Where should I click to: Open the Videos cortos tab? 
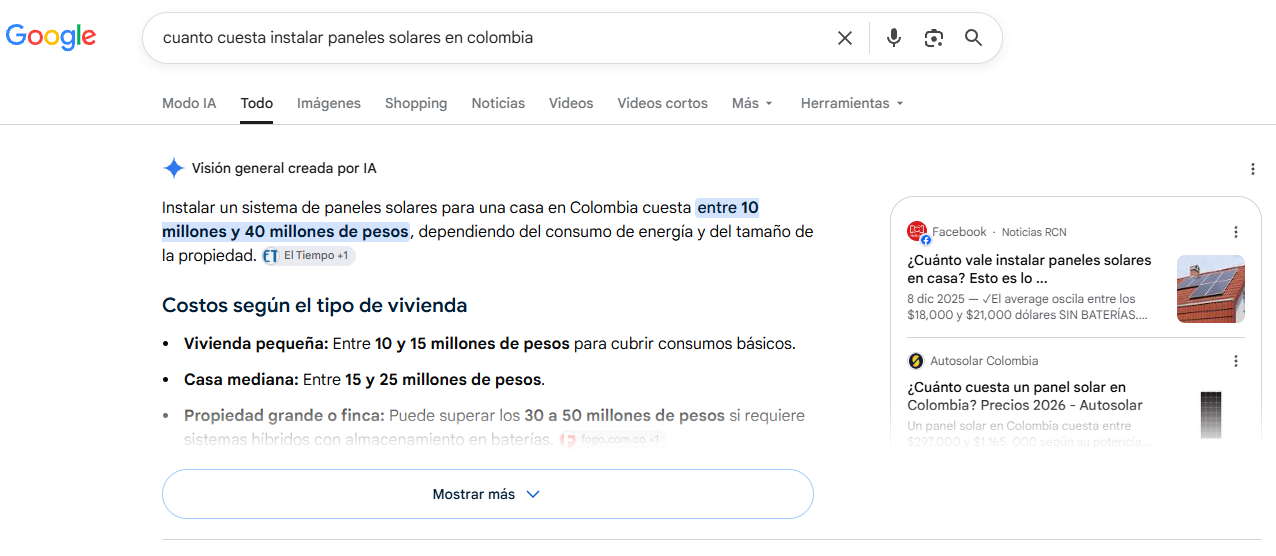click(x=662, y=103)
